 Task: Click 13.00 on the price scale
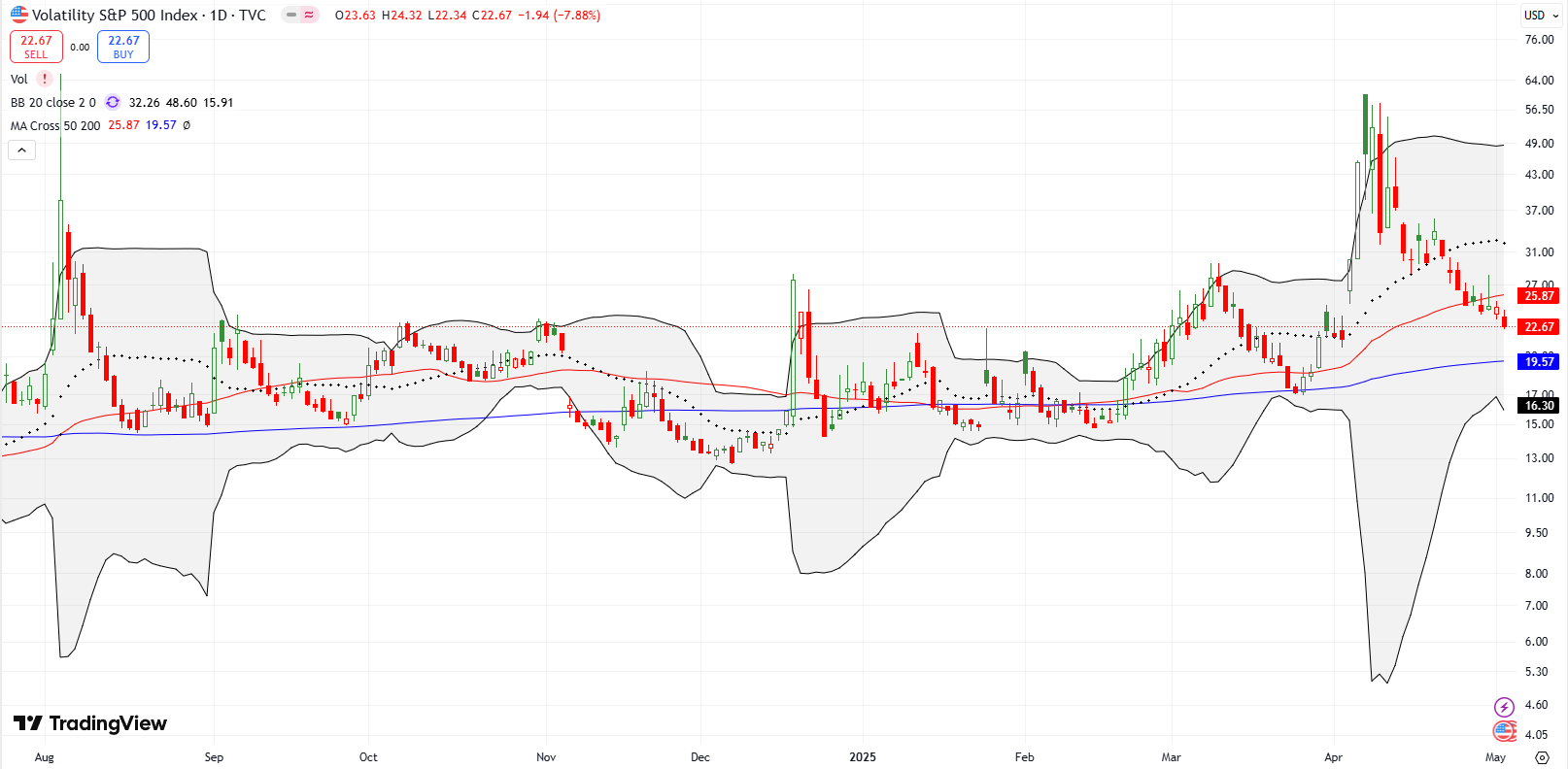1539,458
